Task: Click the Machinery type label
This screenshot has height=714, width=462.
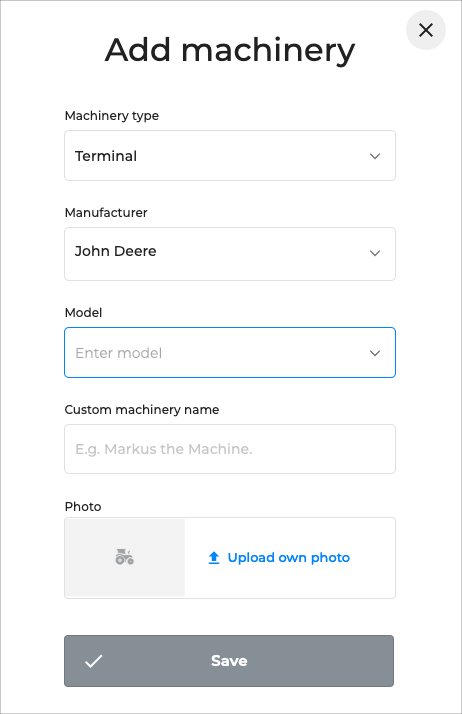Action: point(112,116)
